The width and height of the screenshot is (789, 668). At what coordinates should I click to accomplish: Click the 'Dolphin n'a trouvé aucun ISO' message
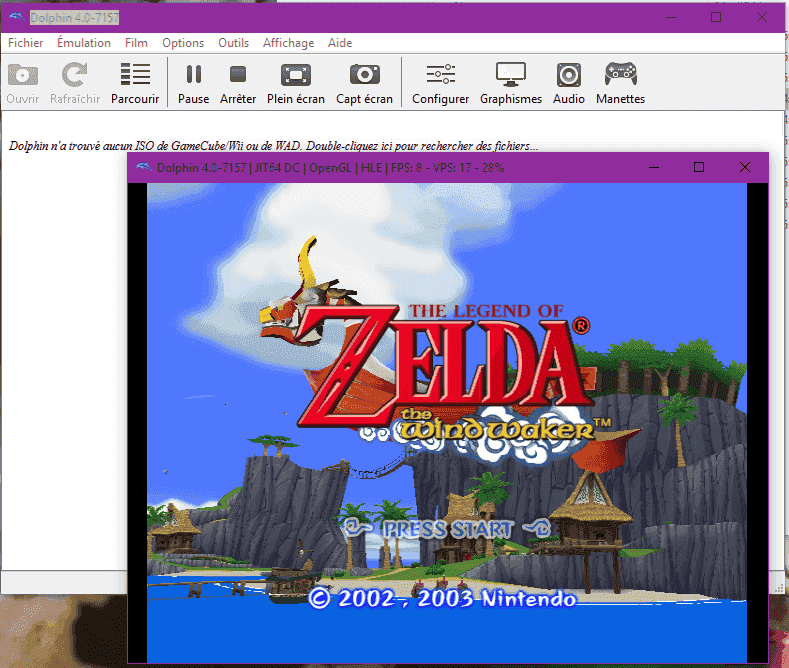pos(274,146)
